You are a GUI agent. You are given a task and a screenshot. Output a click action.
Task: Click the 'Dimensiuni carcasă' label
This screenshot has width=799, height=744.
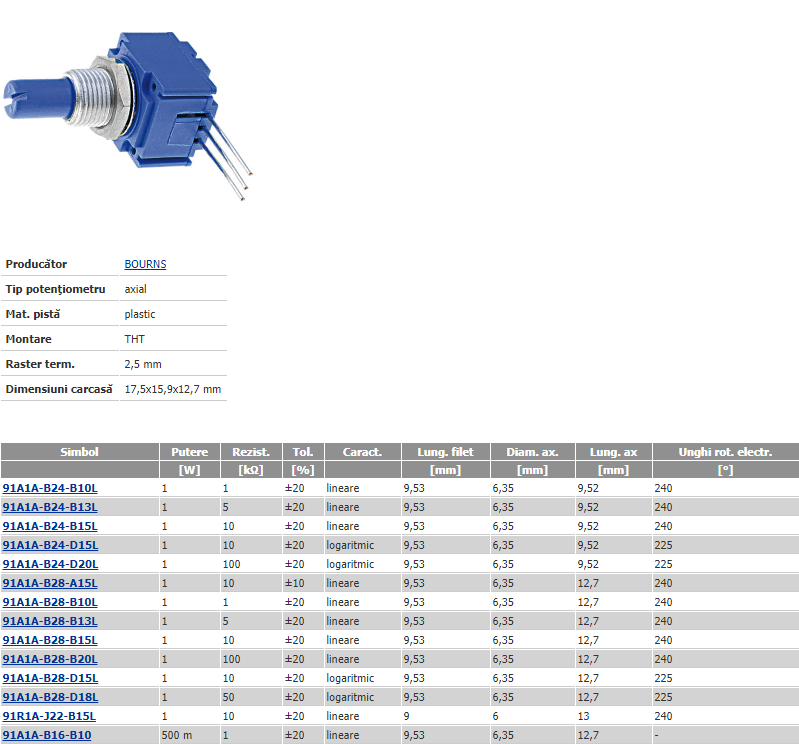tap(59, 389)
